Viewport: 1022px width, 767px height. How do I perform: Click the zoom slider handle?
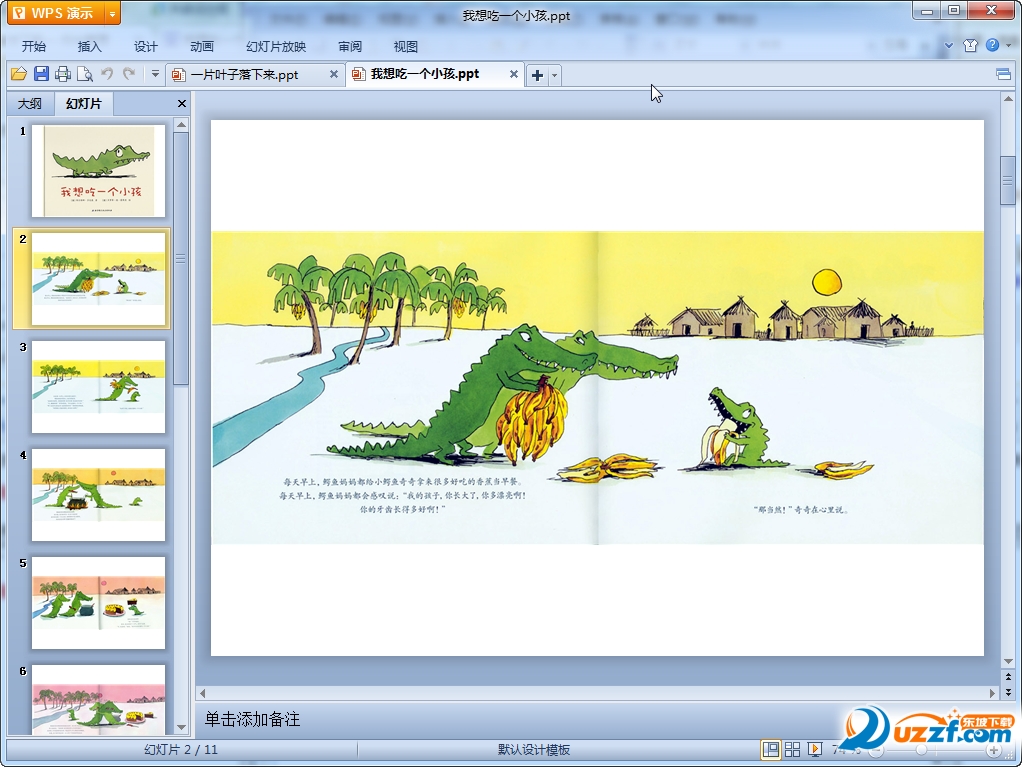[921, 751]
